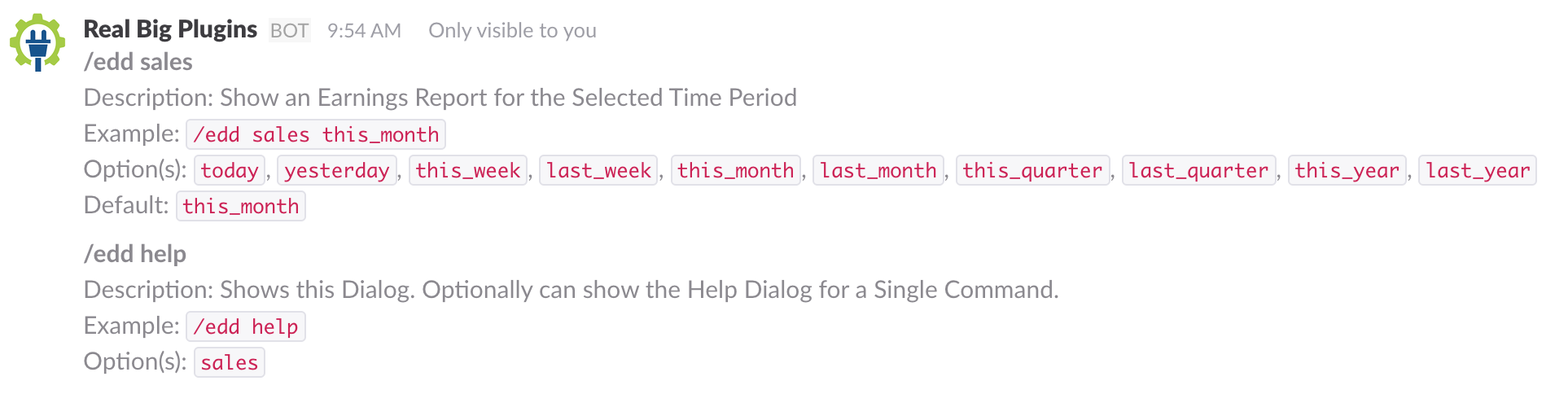Open the Real Big Plugins sender name

170,30
